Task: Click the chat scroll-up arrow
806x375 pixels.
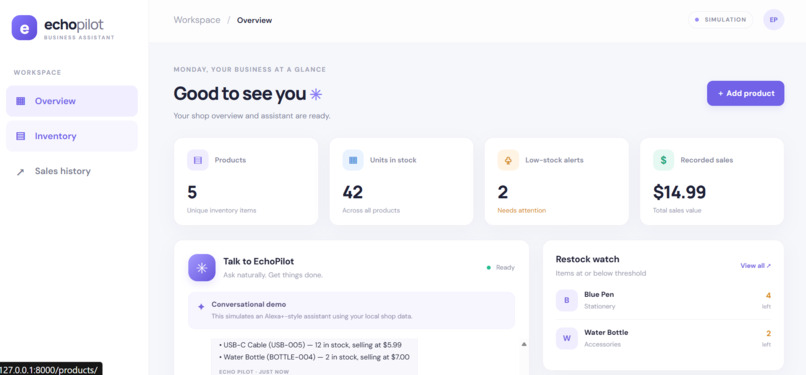Action: [524, 344]
